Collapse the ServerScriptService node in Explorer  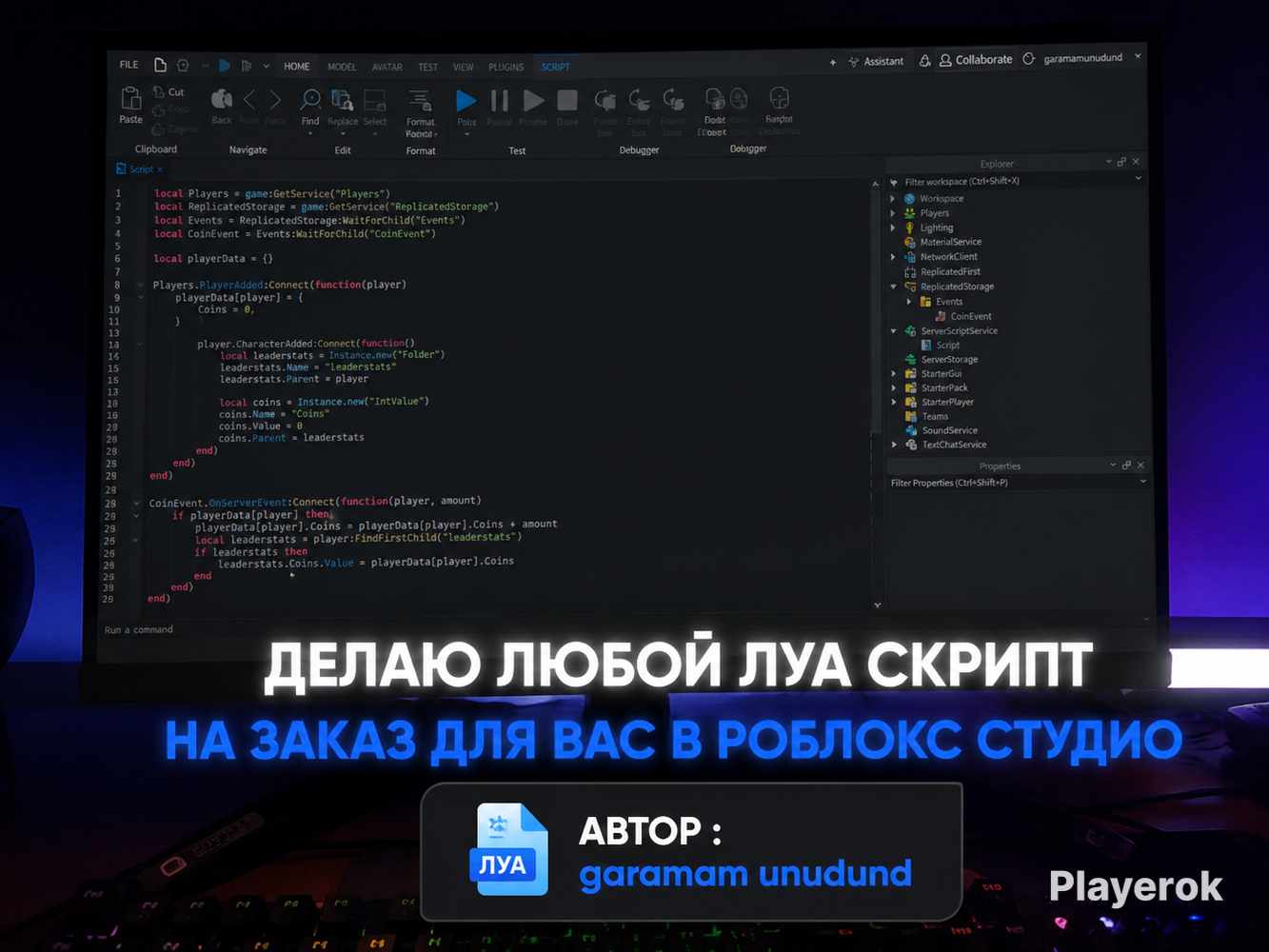coord(893,331)
